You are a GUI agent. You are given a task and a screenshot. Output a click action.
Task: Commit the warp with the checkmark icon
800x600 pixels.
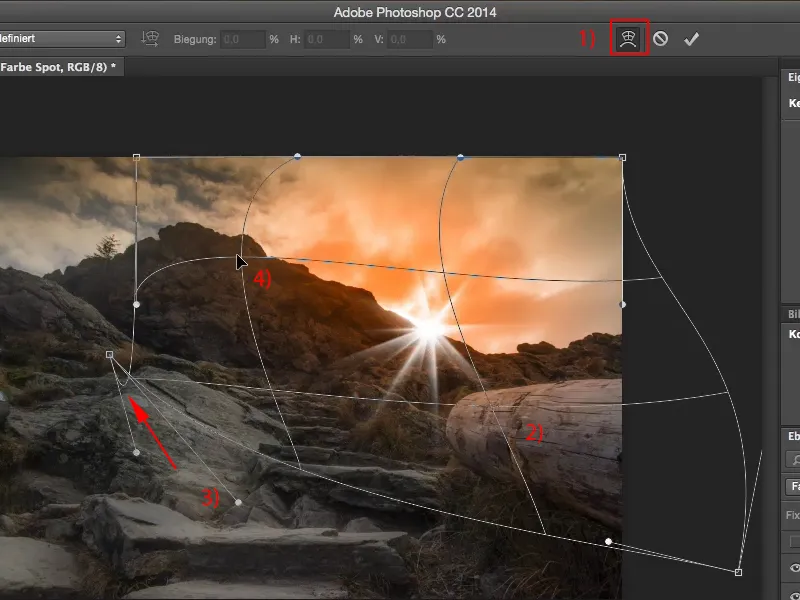[x=691, y=39]
